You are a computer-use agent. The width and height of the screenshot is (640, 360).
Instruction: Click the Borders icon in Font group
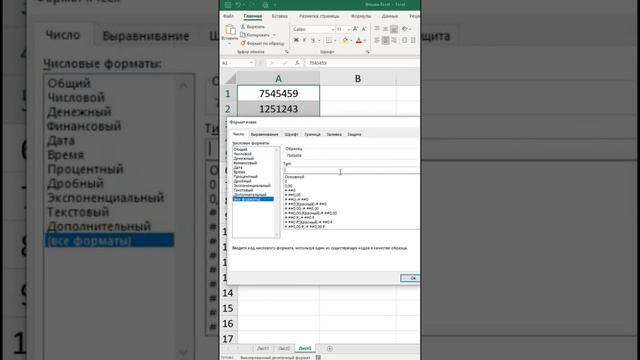point(329,40)
